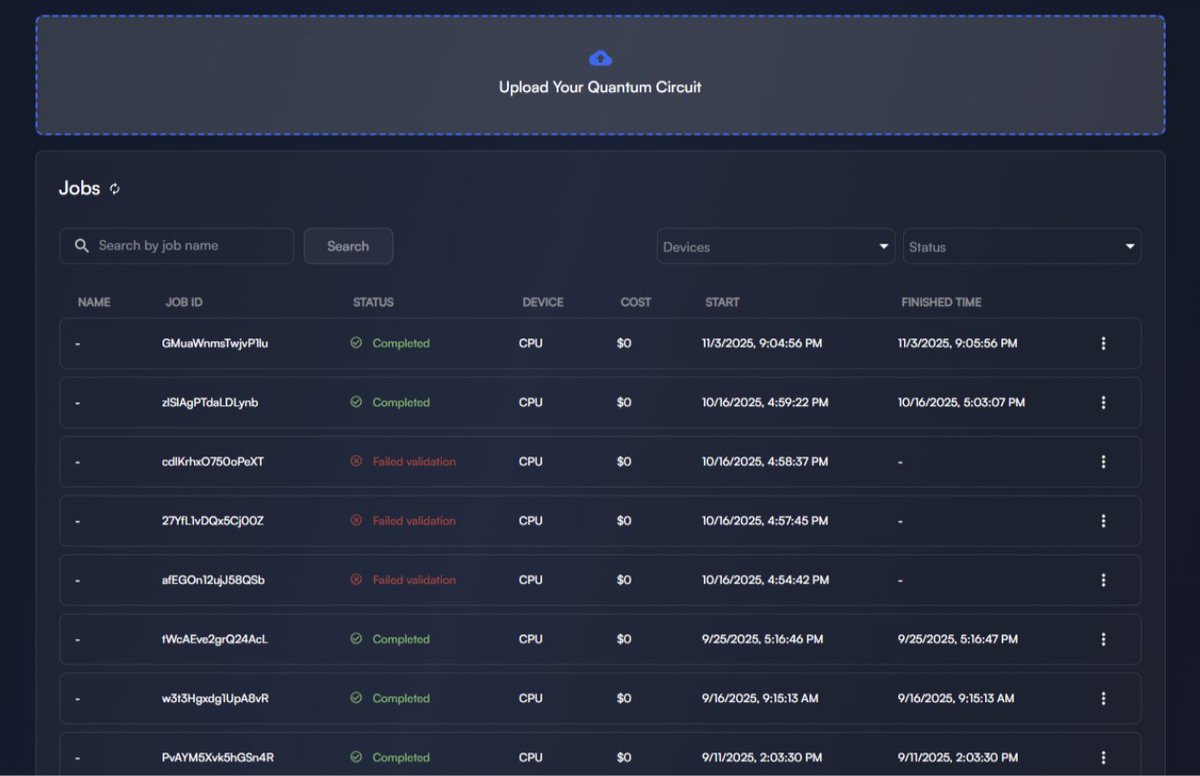This screenshot has height=776, width=1200.
Task: Click Completed status for tWcAEve2grQ24AcL
Action: click(x=401, y=639)
